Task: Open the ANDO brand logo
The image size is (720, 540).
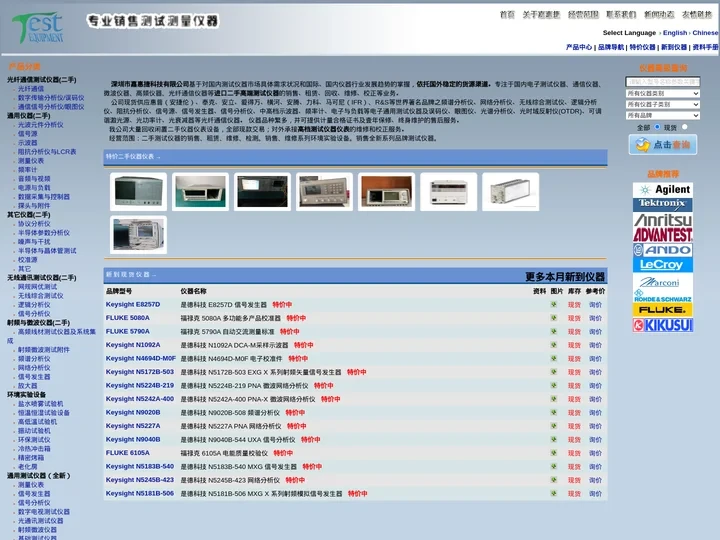Action: tap(663, 250)
